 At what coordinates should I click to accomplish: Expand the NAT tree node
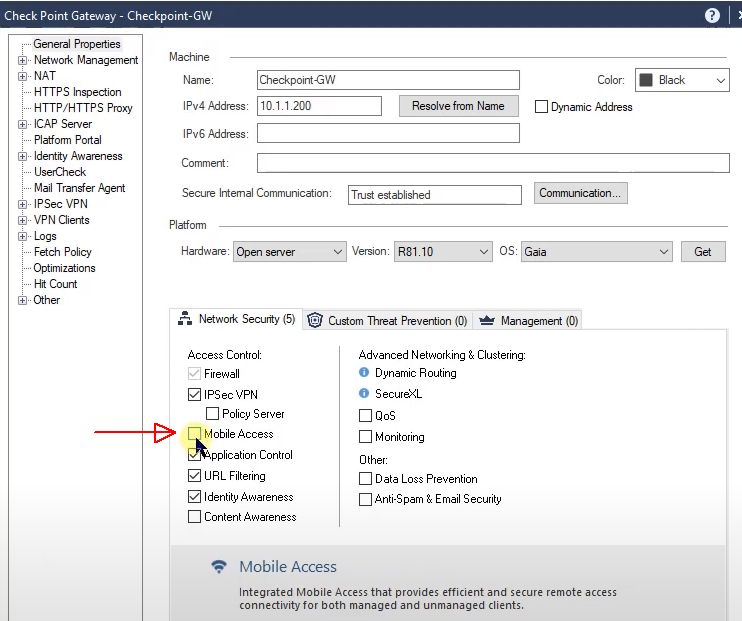pyautogui.click(x=22, y=76)
